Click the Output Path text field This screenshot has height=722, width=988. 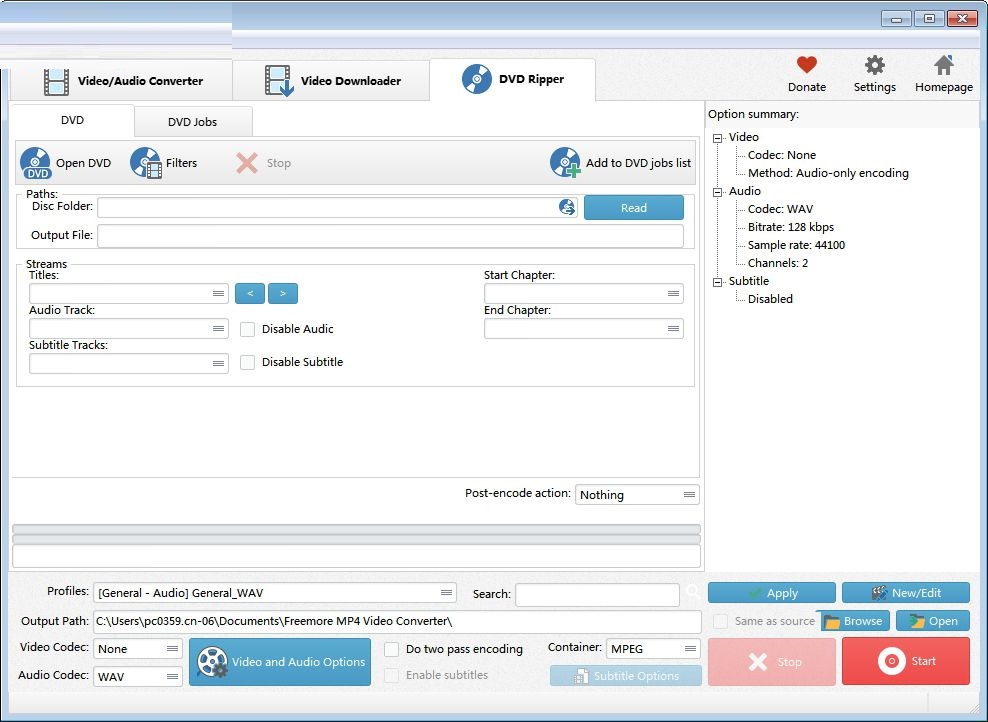398,621
